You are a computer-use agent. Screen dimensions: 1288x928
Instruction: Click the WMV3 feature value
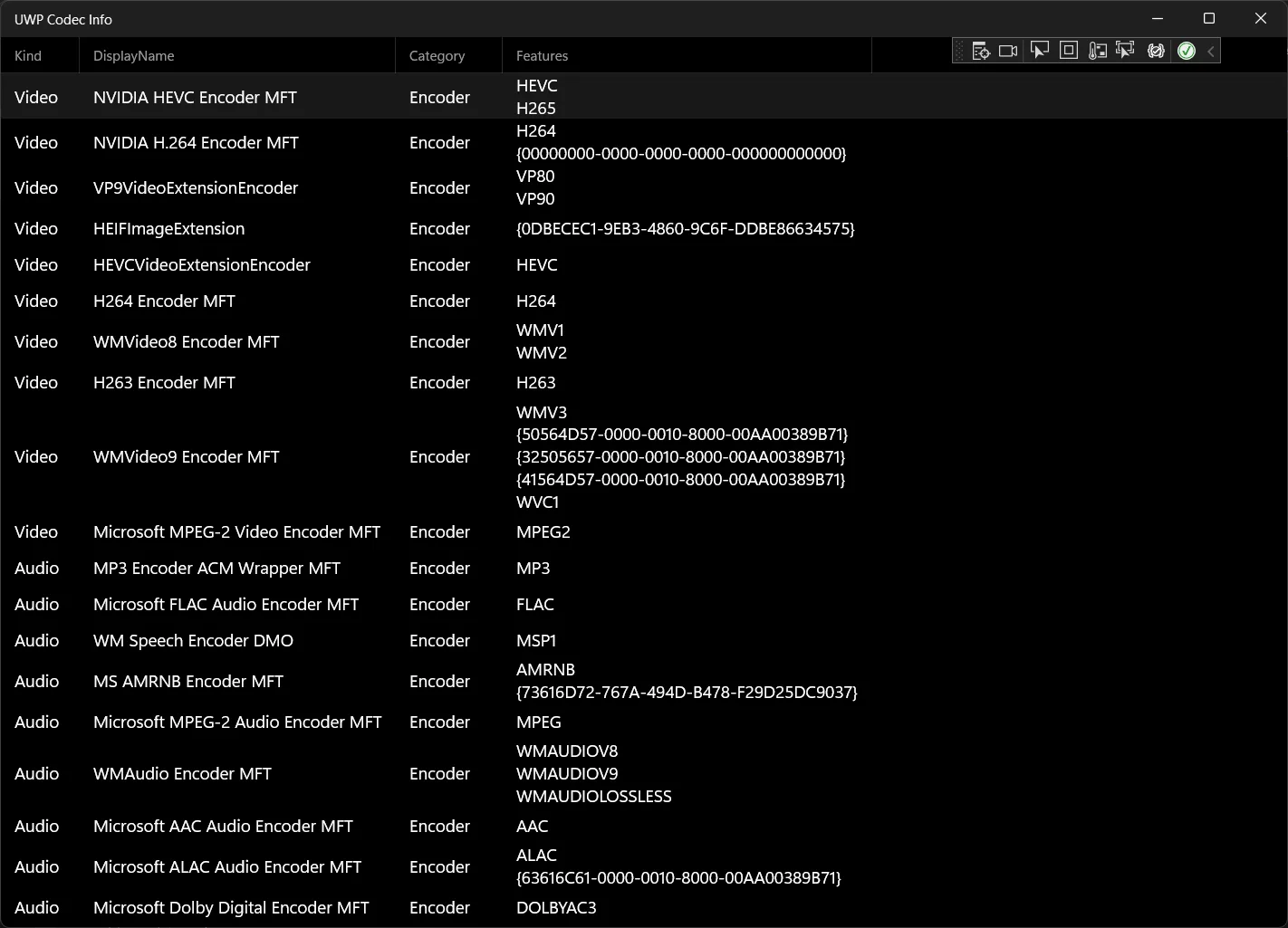pyautogui.click(x=542, y=412)
